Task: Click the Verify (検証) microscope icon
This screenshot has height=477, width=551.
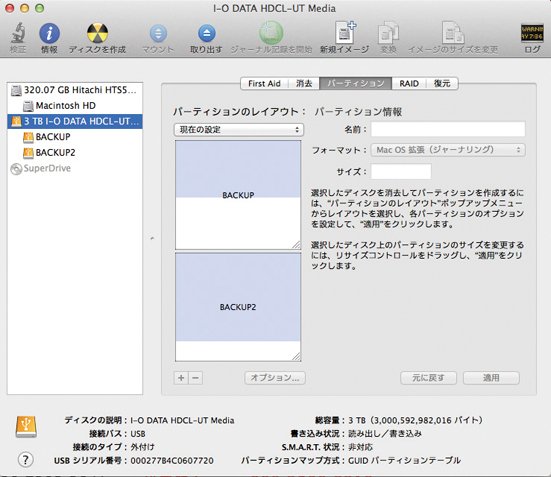Action: click(x=18, y=33)
